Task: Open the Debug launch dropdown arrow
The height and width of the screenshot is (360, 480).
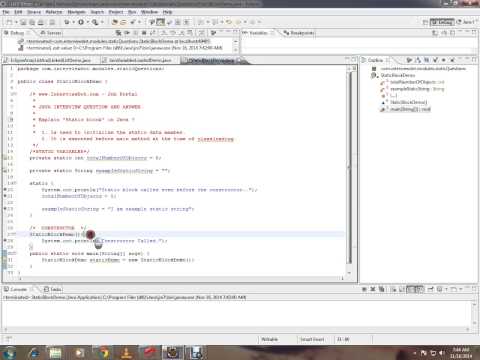Action: pos(73,22)
